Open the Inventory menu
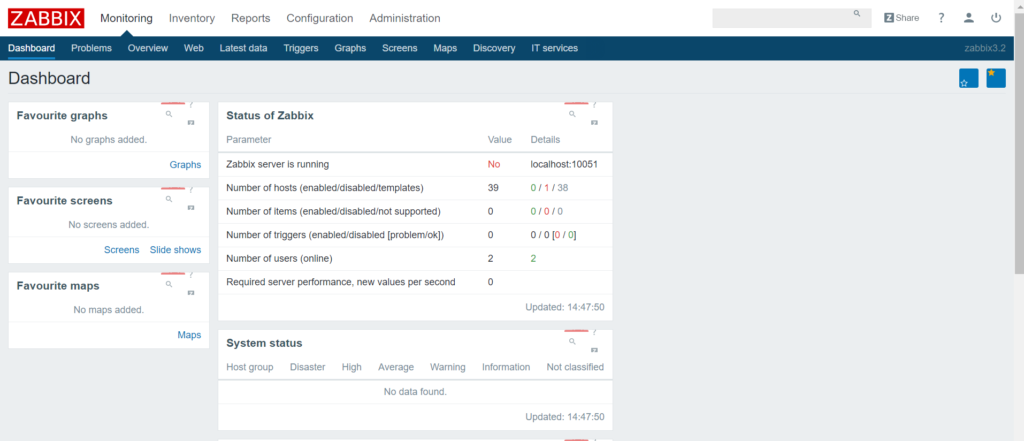 (192, 18)
